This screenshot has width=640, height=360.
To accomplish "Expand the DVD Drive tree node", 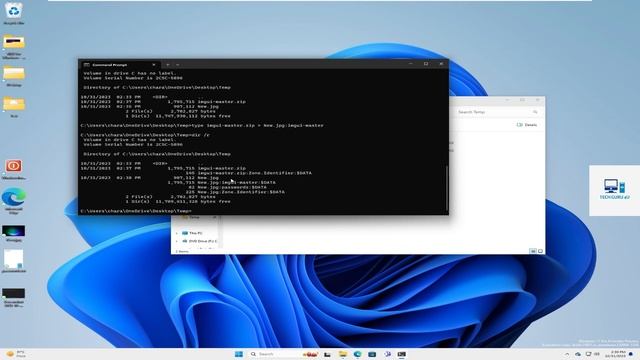I will click(176, 241).
